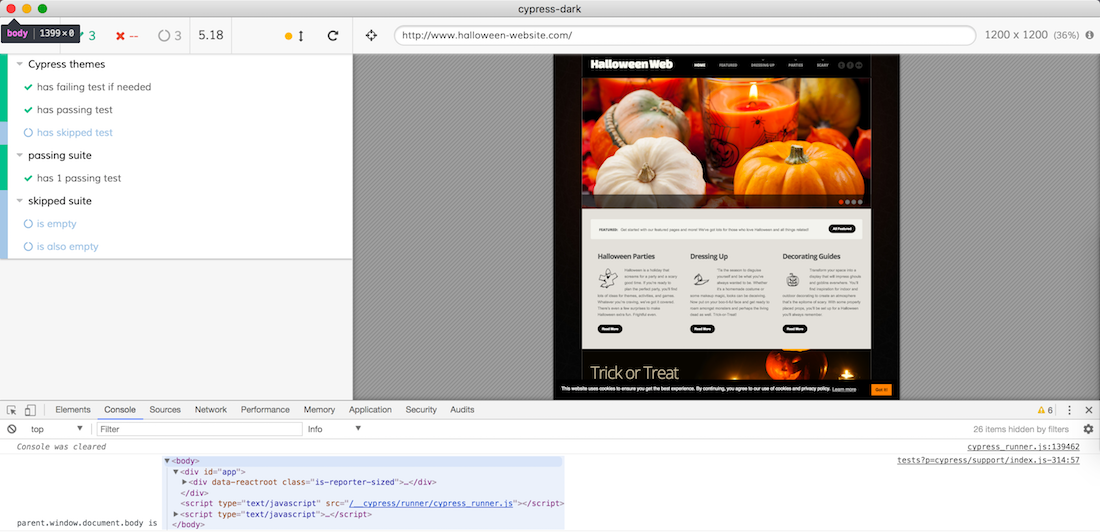
Task: Click the Got it cookie button
Action: click(x=880, y=389)
